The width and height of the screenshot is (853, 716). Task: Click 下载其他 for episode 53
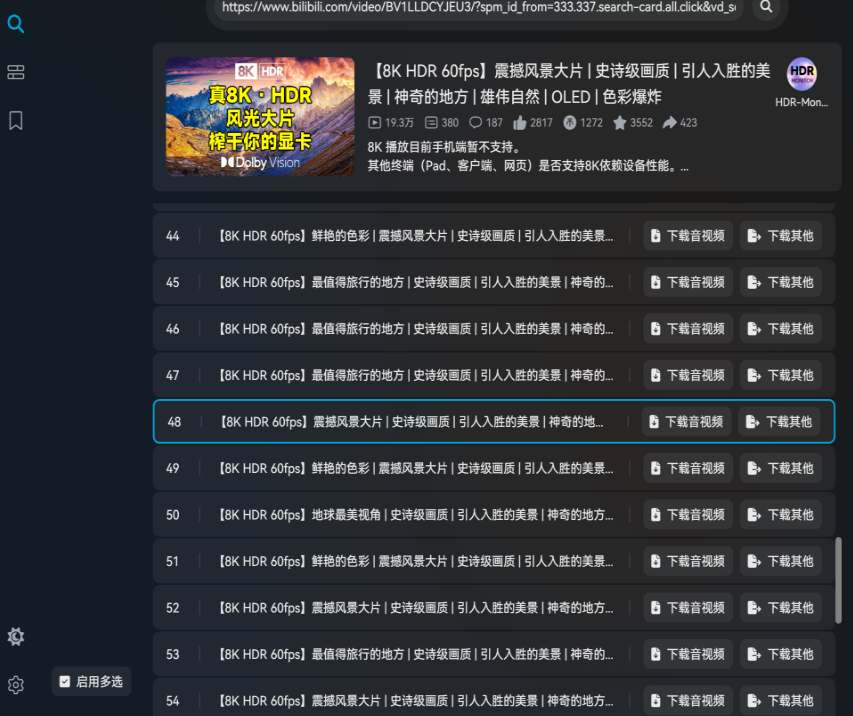(780, 654)
